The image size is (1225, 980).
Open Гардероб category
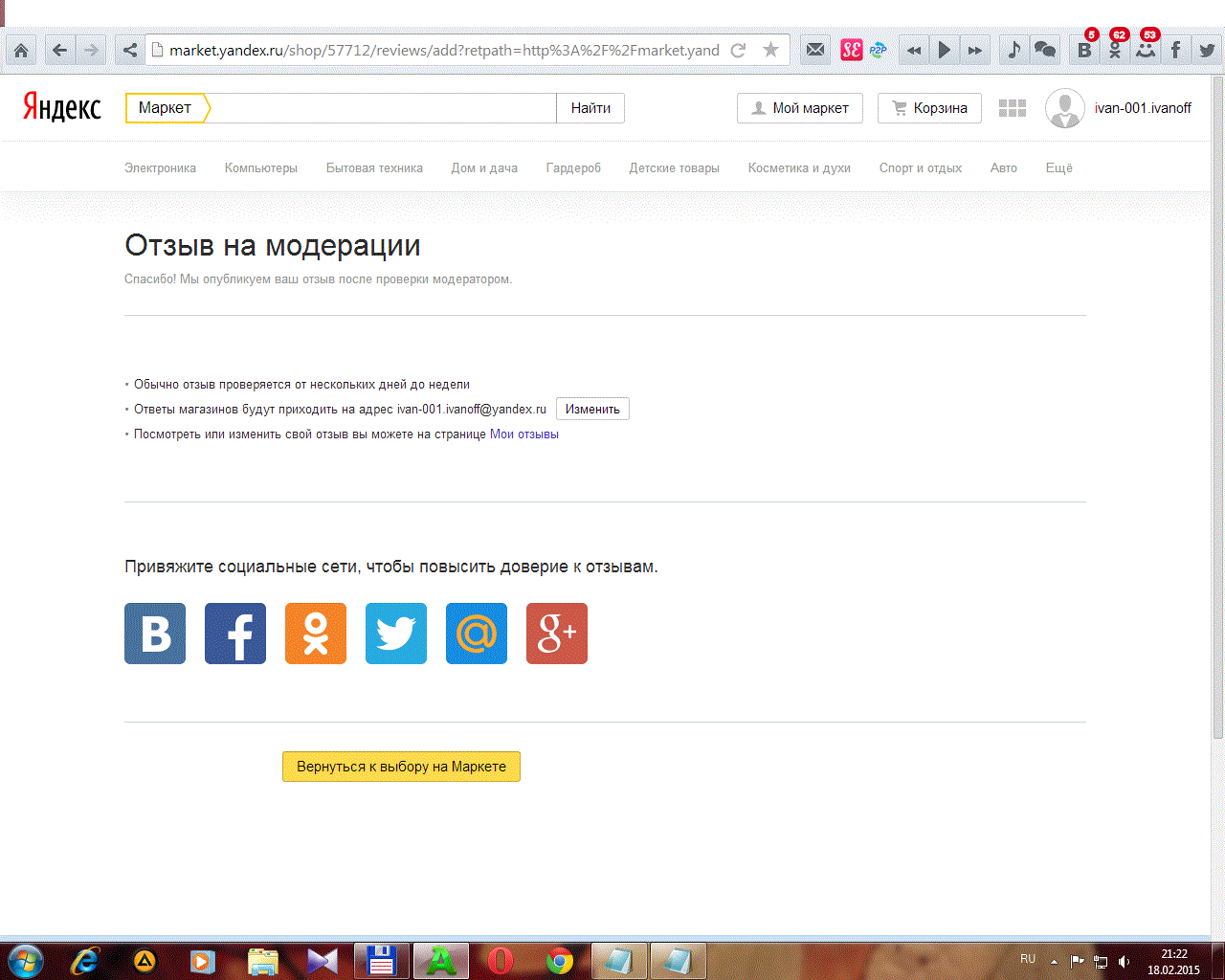[x=573, y=167]
